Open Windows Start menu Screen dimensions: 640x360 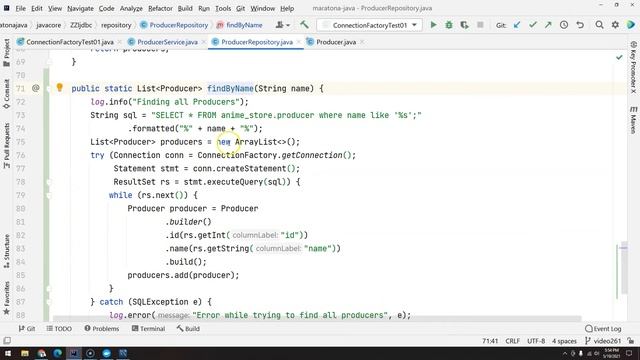[7, 353]
